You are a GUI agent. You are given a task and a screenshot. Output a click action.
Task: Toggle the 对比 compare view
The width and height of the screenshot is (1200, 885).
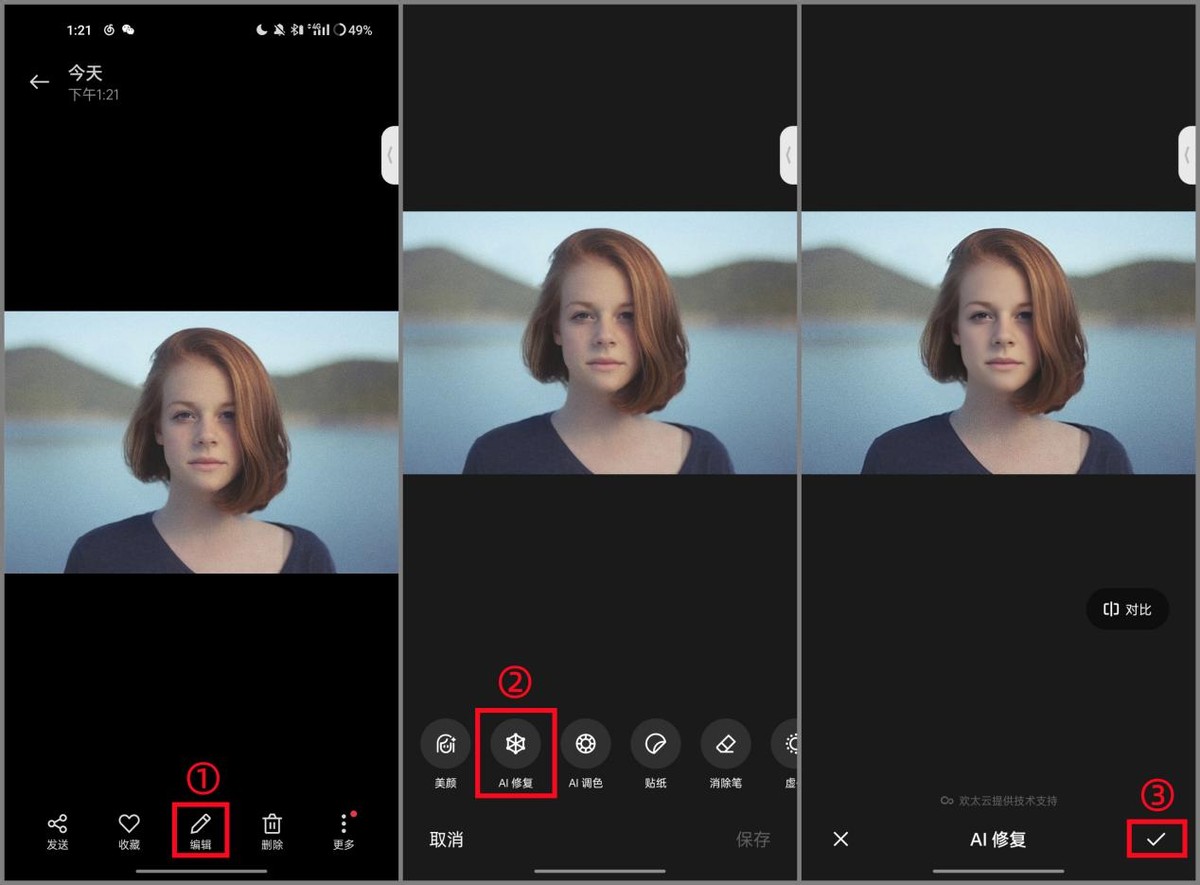[1127, 609]
